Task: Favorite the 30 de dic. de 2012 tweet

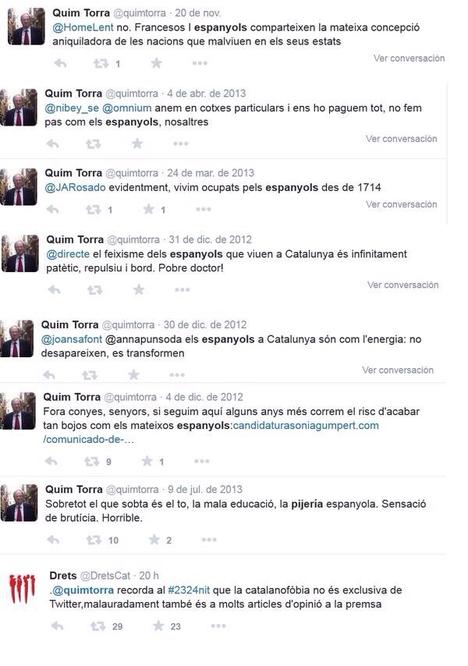Action: (x=134, y=375)
